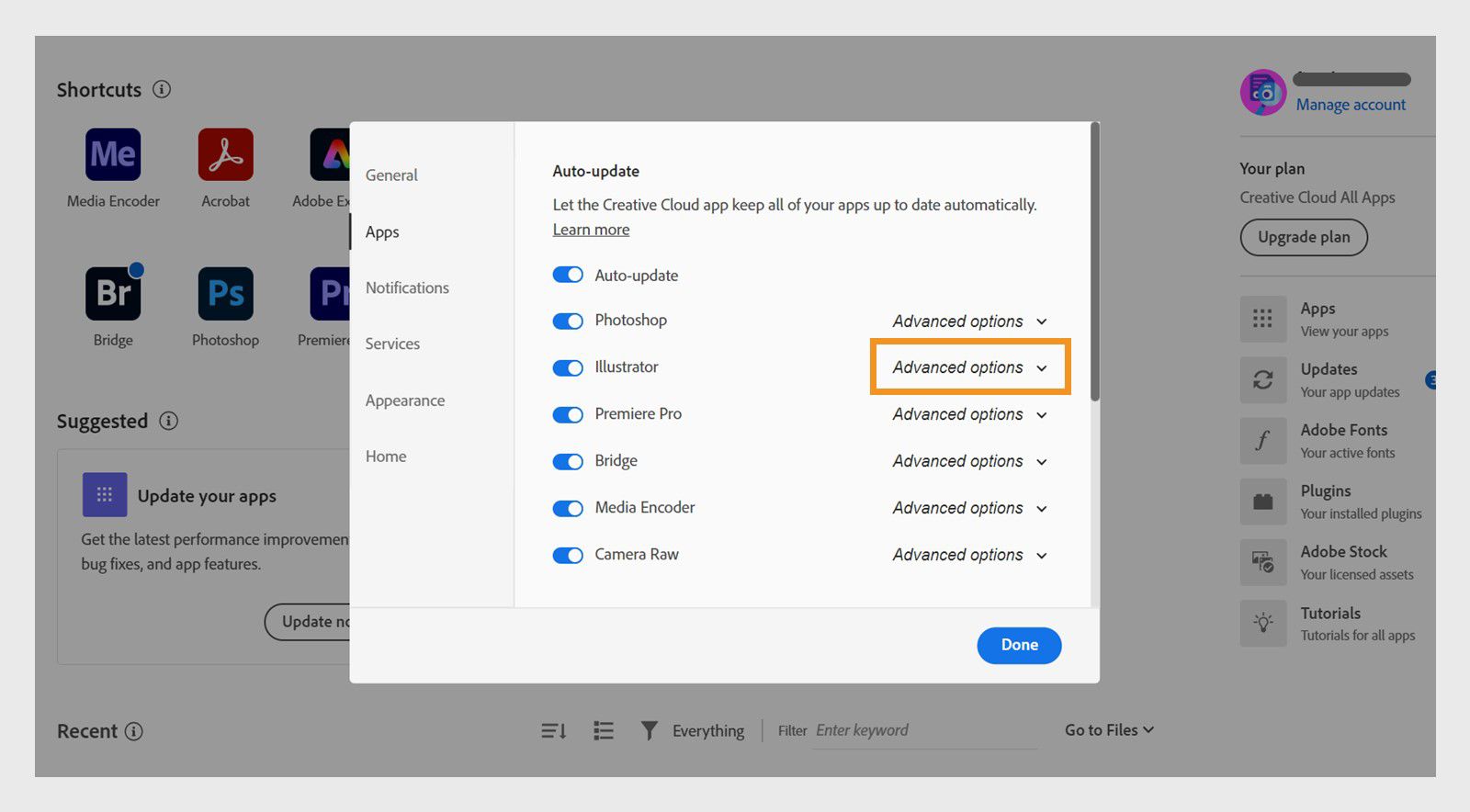
Task: Launch Acrobat from Shortcuts
Action: [225, 154]
